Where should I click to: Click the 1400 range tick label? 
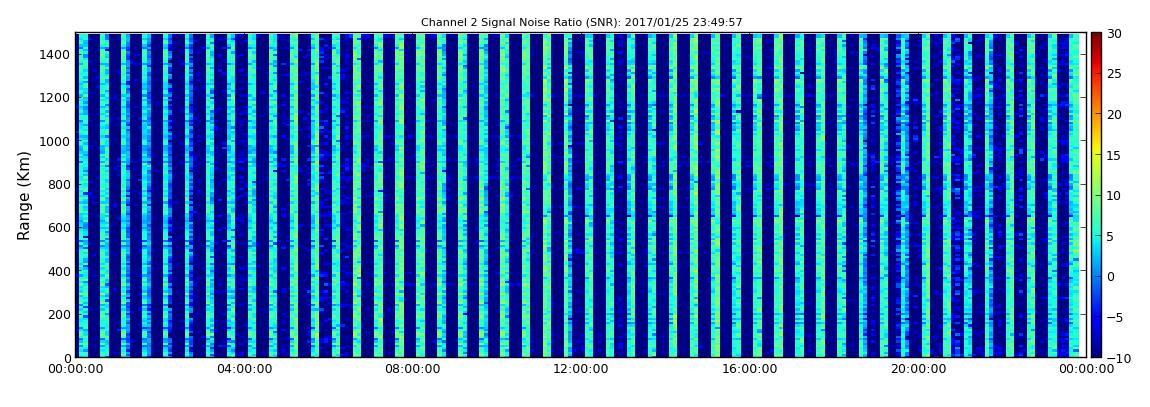point(56,54)
